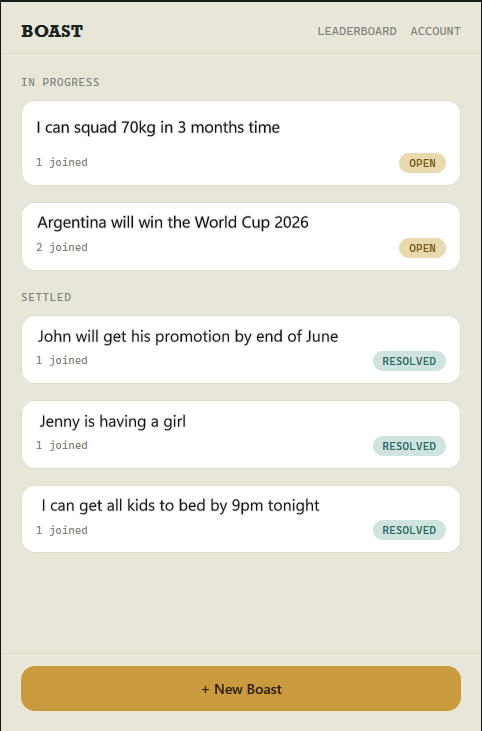Click RESOLVED badge on John's promotion boast
Screen dimensions: 482x731
409,361
